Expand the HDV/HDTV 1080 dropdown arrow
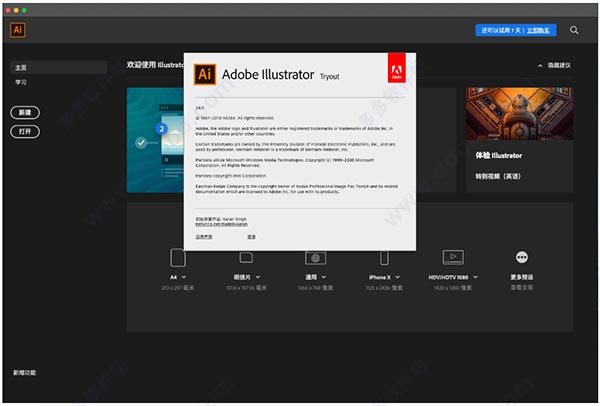600x406 pixels. point(475,277)
